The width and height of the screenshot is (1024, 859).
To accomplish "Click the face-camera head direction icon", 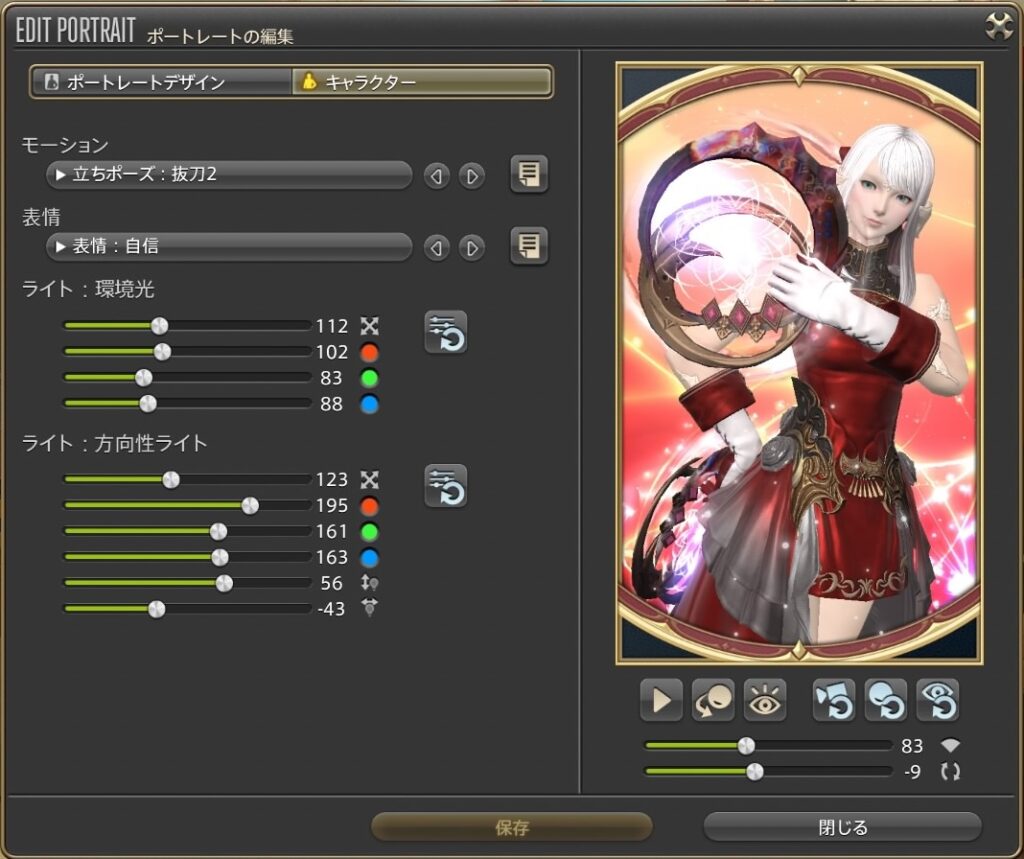I will pos(714,700).
